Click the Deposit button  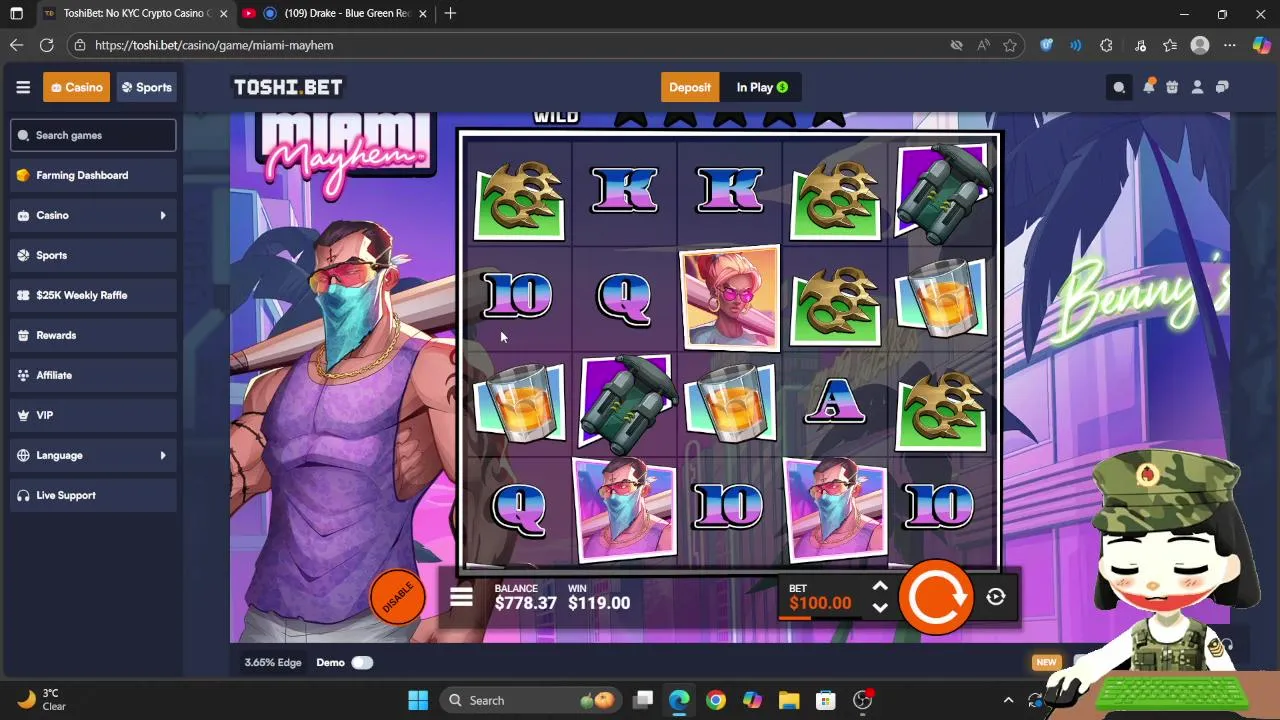[690, 87]
